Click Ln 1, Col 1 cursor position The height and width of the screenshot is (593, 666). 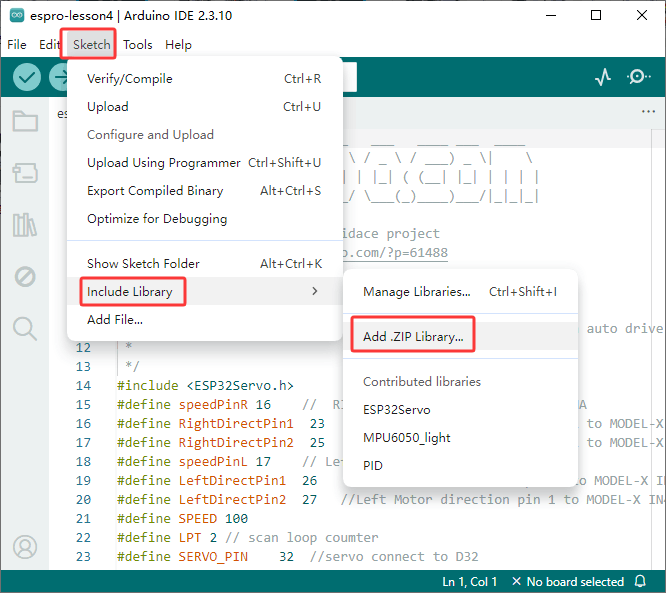tap(469, 582)
